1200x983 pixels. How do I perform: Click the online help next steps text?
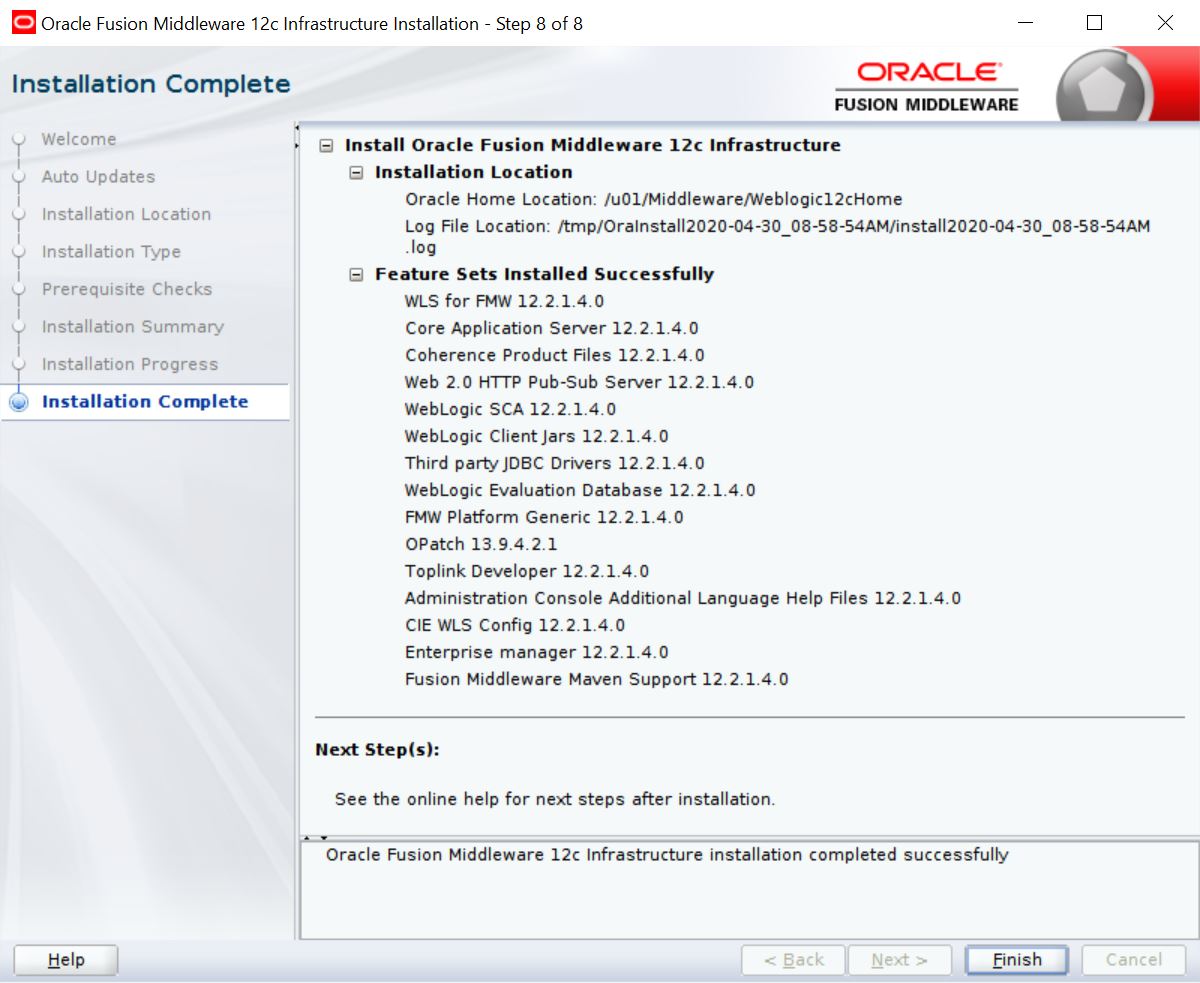[x=555, y=800]
